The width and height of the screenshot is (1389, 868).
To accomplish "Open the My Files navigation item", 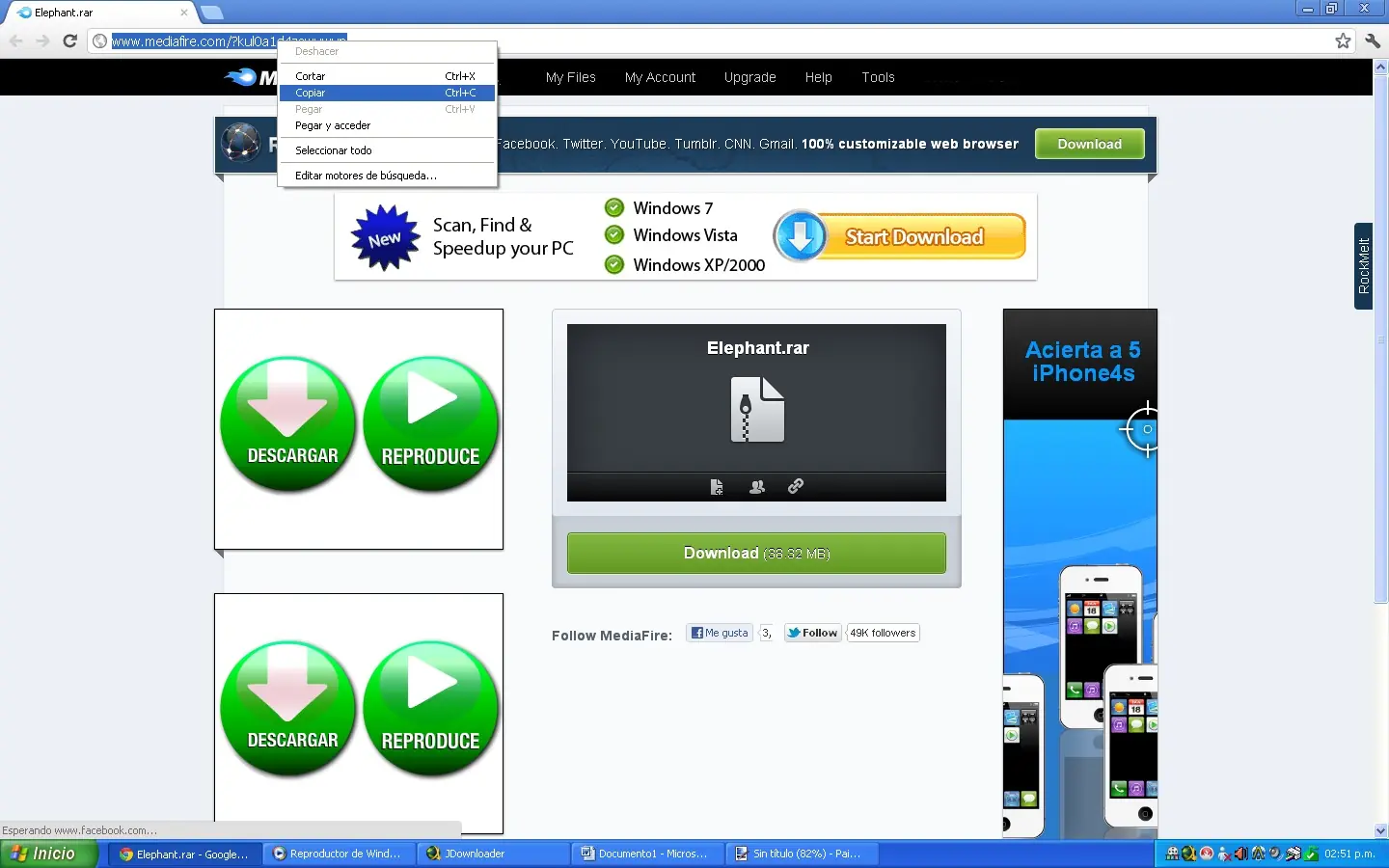I will [570, 77].
